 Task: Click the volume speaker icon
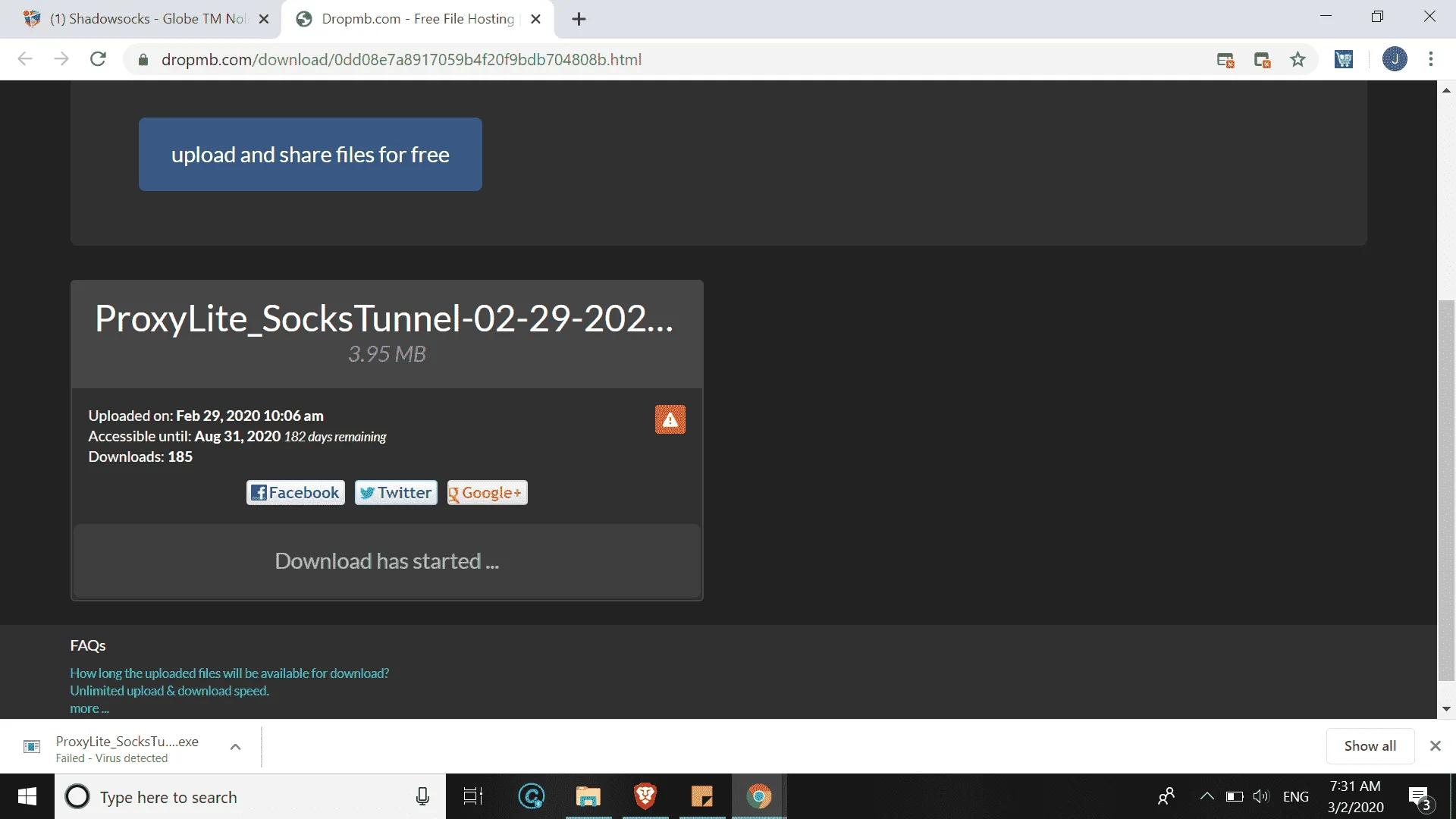click(x=1260, y=797)
